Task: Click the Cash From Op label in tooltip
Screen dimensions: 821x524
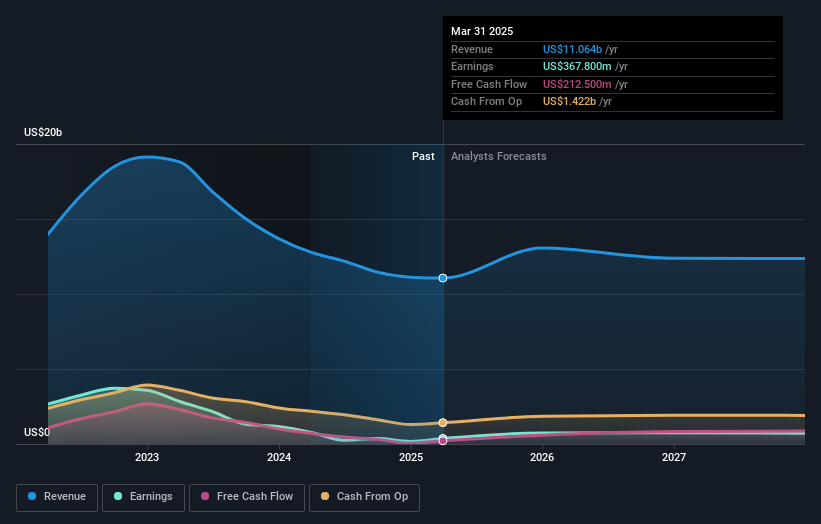Action: pyautogui.click(x=486, y=102)
